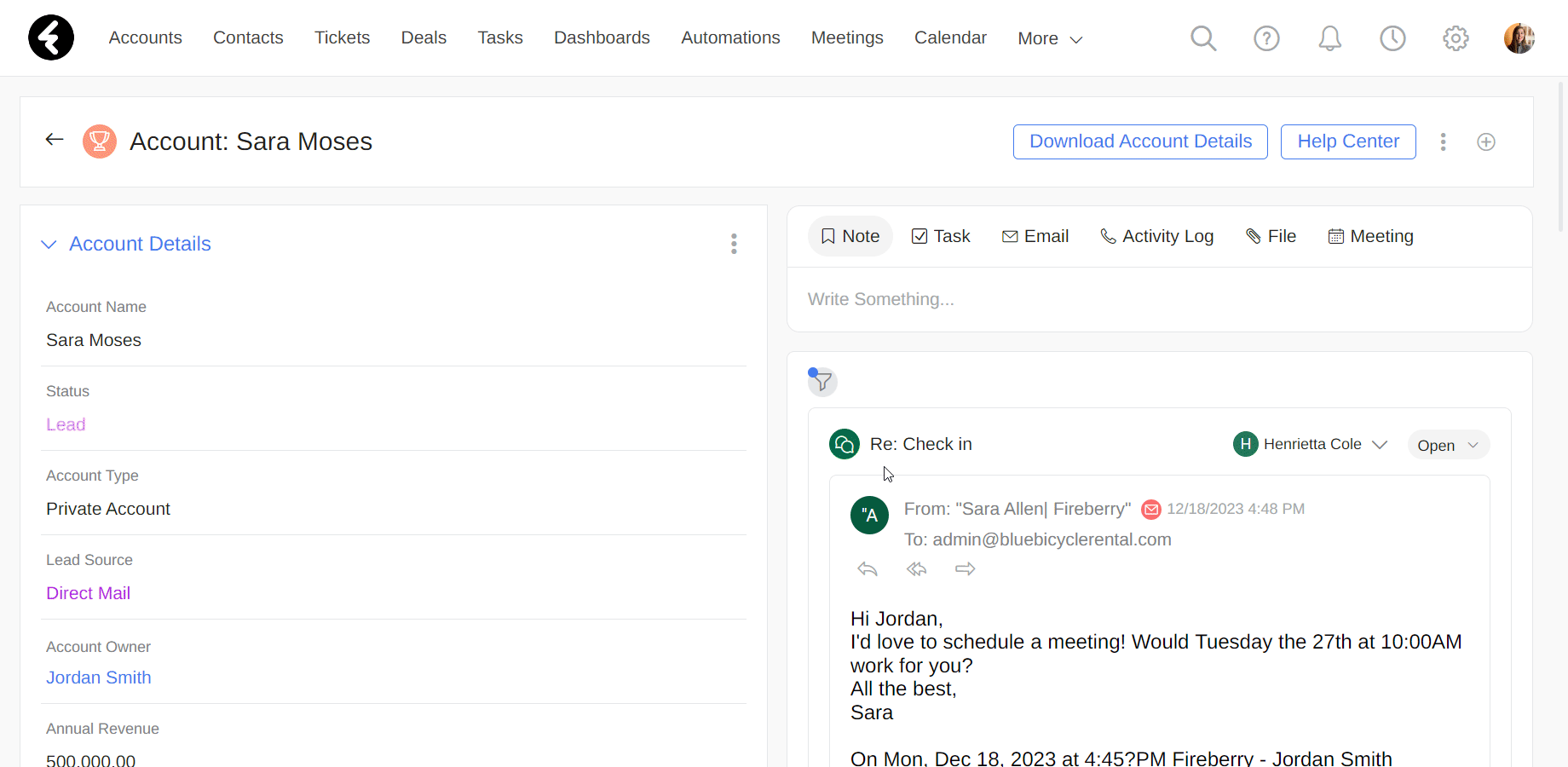1568x767 pixels.
Task: Select the Meeting tab
Action: pyautogui.click(x=1370, y=236)
